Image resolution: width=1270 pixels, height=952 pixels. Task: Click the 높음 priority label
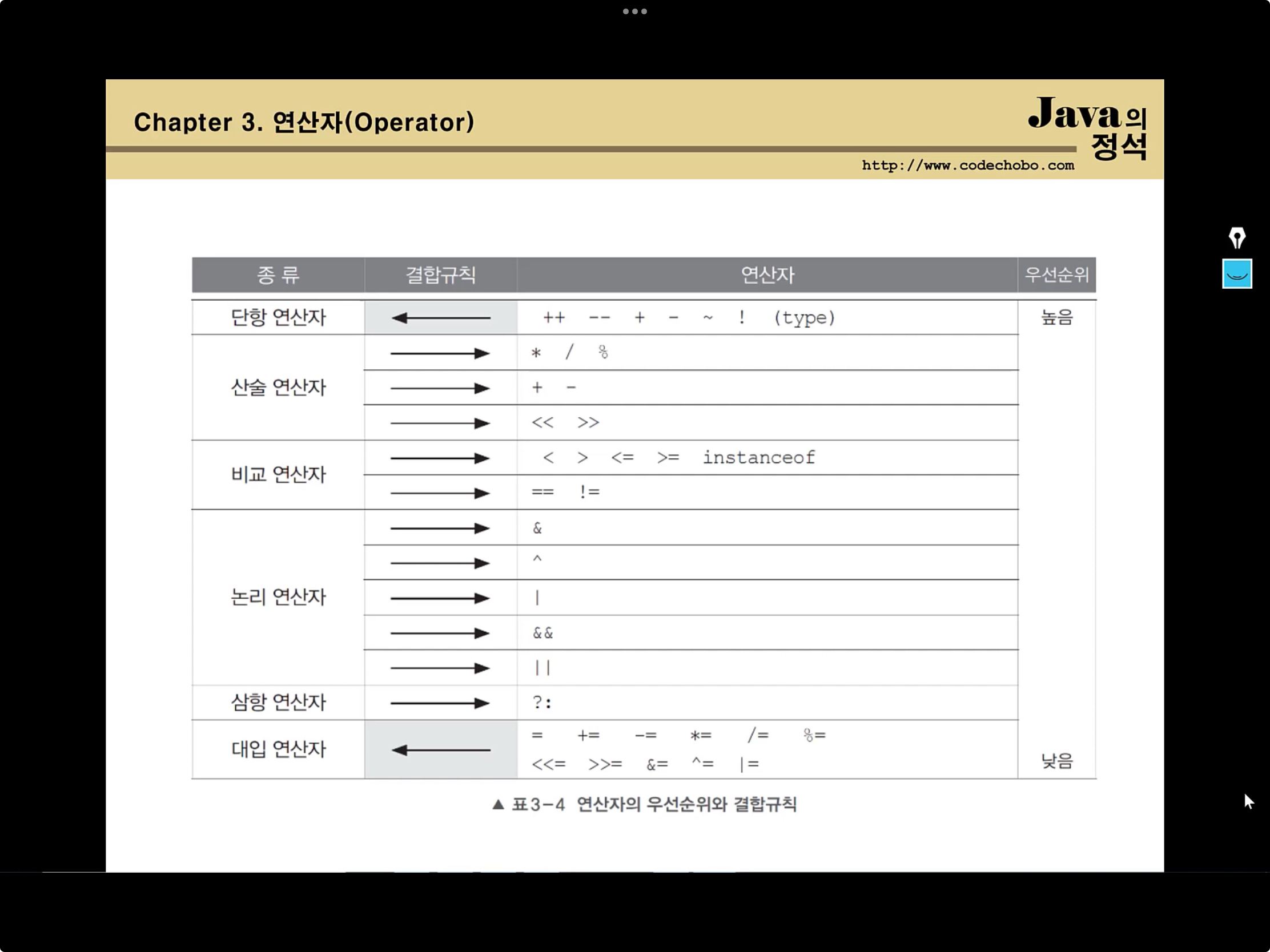1057,317
